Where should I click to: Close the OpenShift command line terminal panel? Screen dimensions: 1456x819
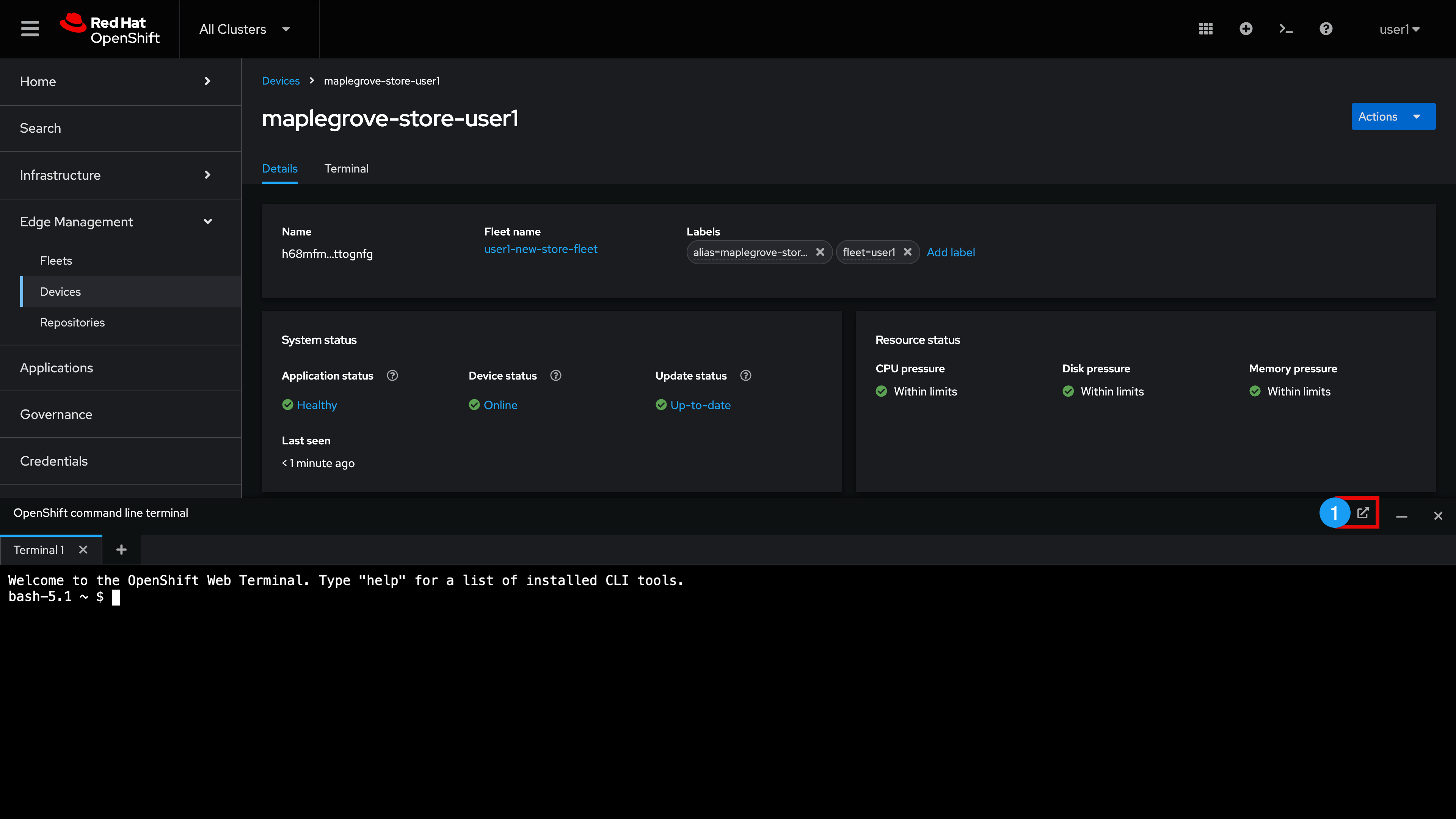point(1438,516)
